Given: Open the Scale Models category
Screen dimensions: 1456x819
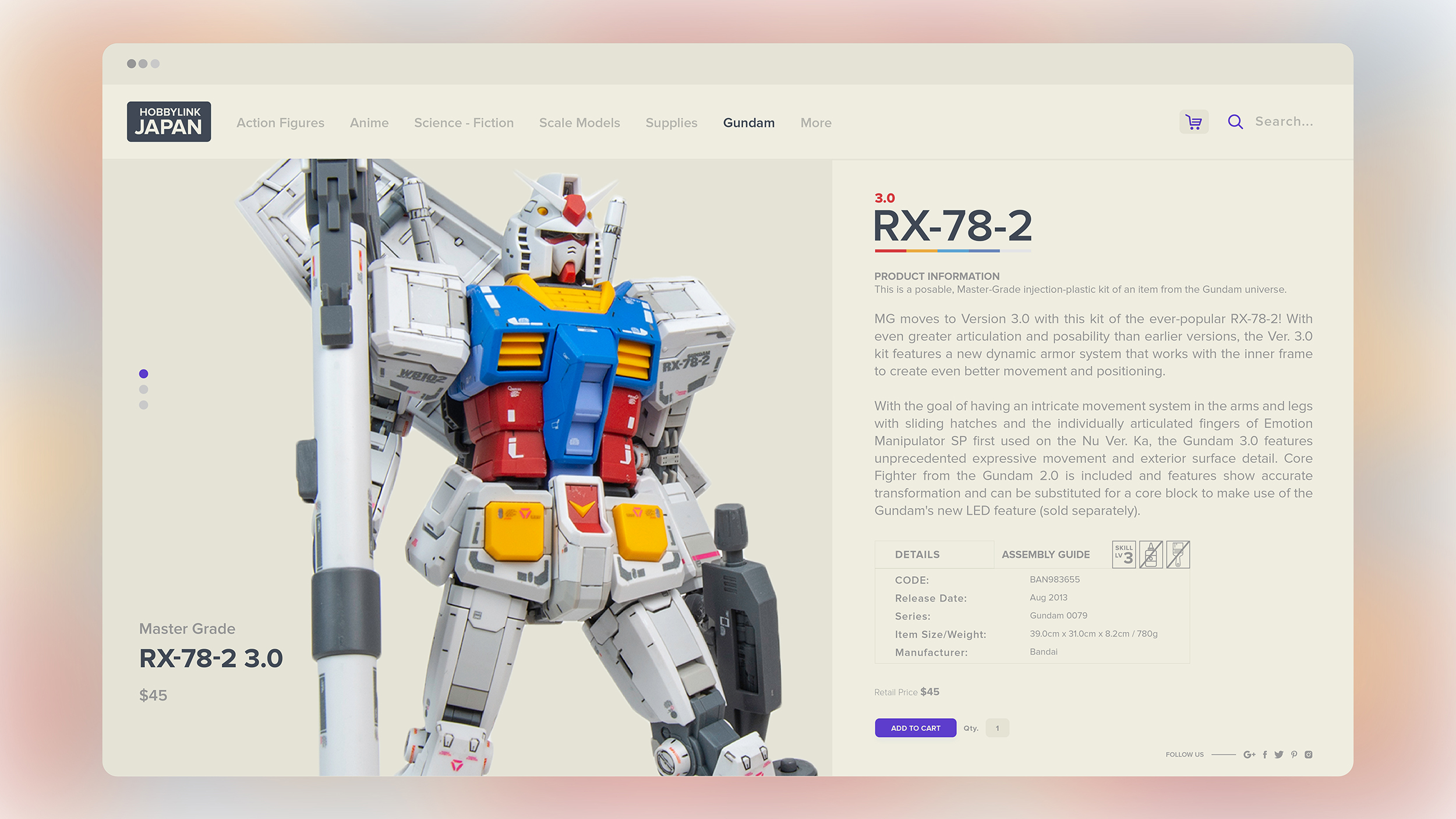Looking at the screenshot, I should coord(579,123).
